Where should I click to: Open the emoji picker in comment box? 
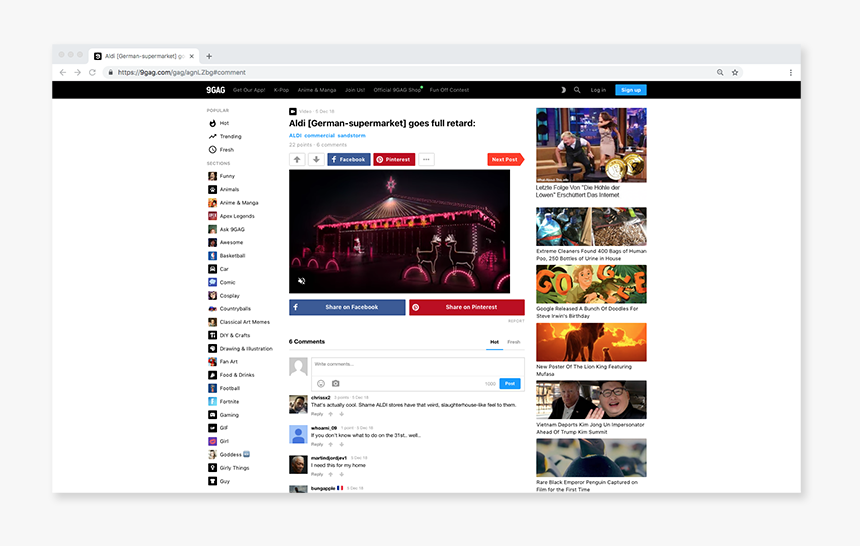(x=321, y=384)
